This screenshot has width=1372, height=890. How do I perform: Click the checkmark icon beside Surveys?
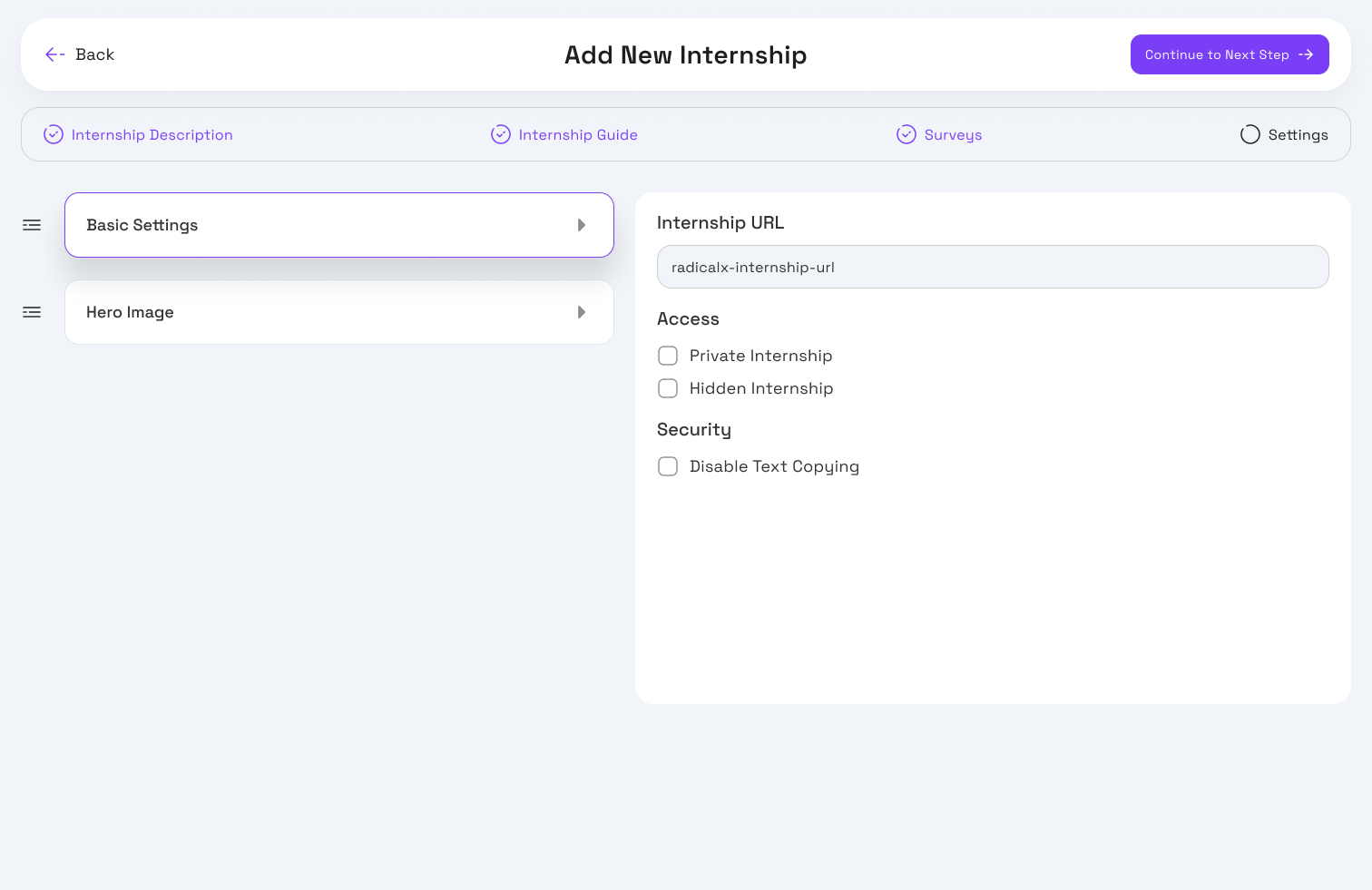[x=906, y=134]
